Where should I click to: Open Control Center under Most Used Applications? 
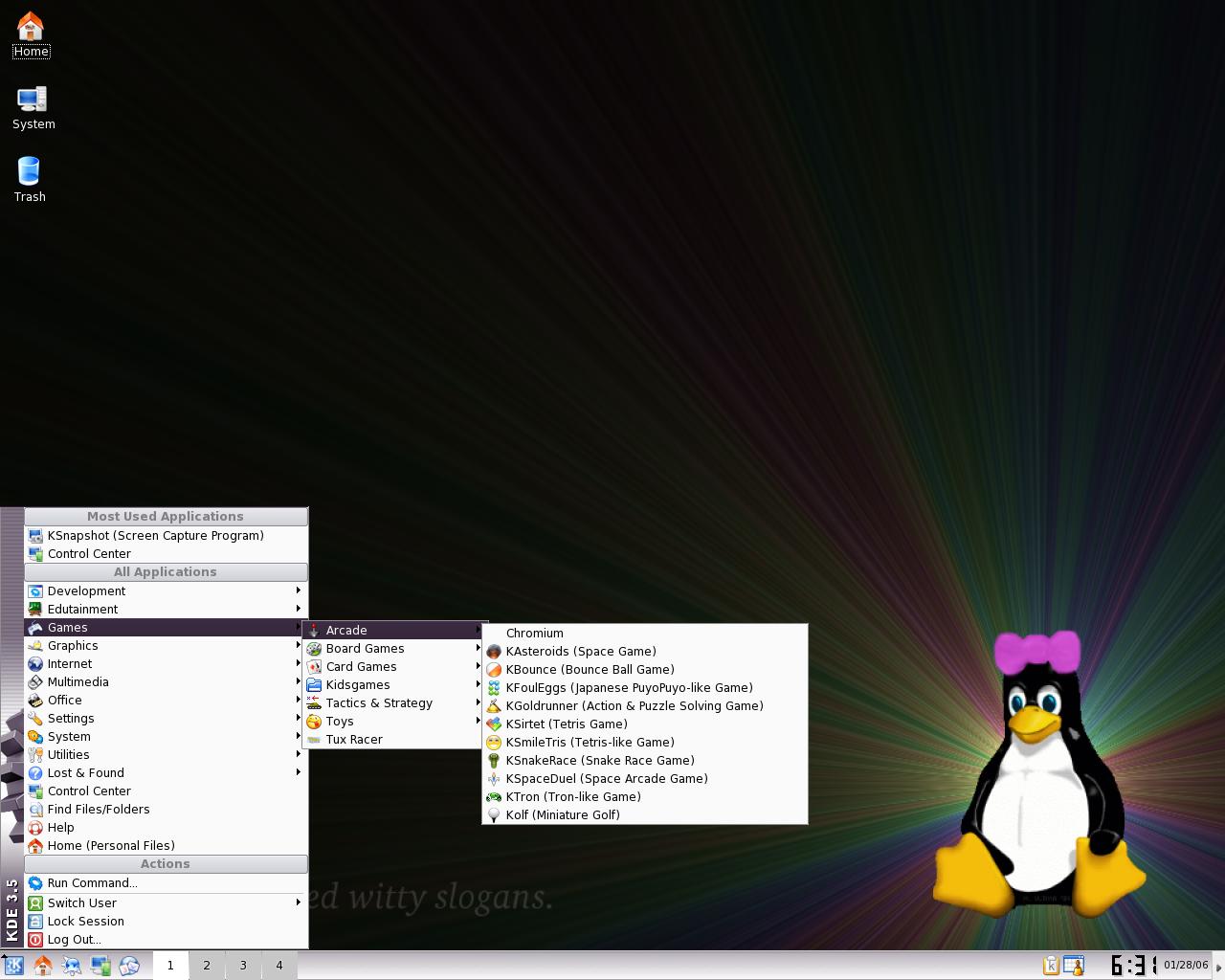166,554
